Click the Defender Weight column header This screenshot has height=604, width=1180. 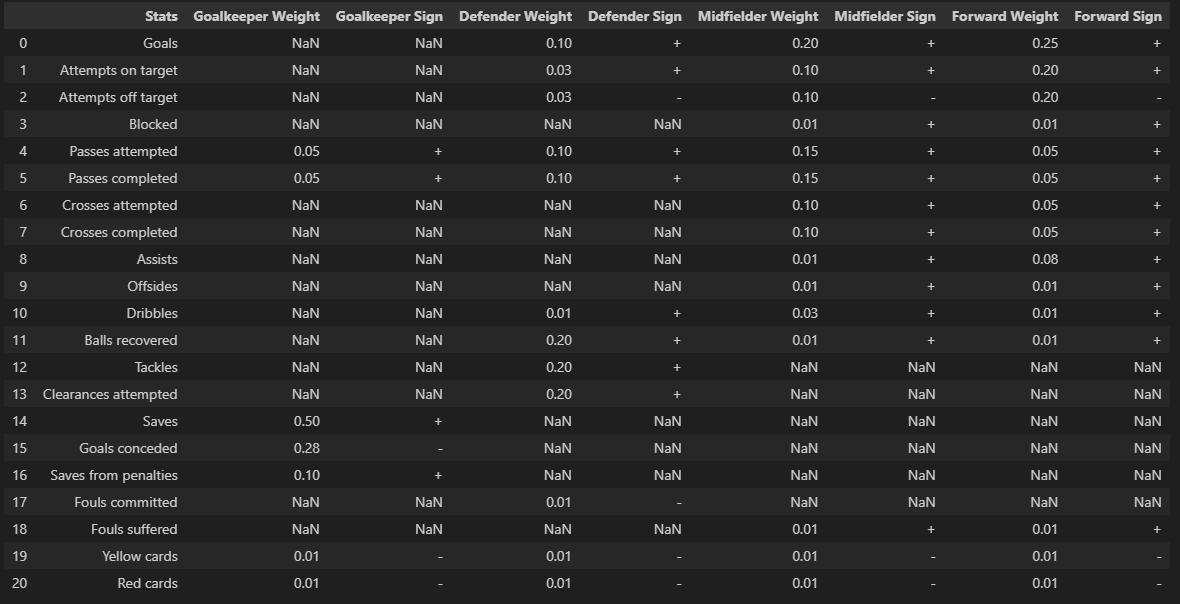pyautogui.click(x=515, y=16)
